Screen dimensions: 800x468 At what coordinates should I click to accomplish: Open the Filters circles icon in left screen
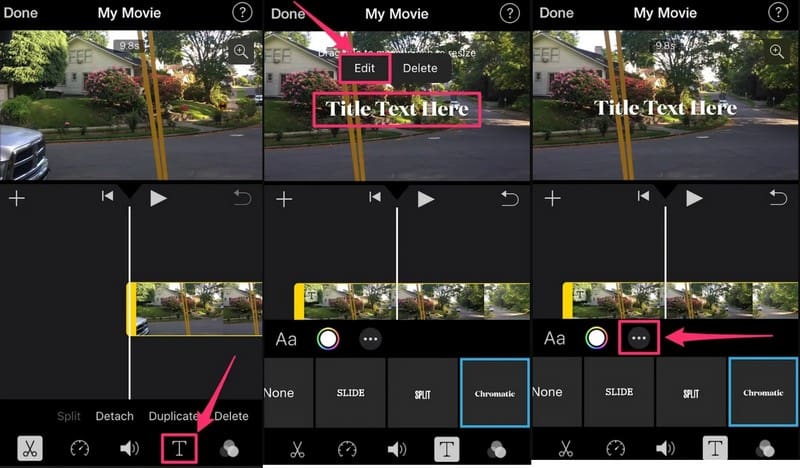(x=229, y=449)
